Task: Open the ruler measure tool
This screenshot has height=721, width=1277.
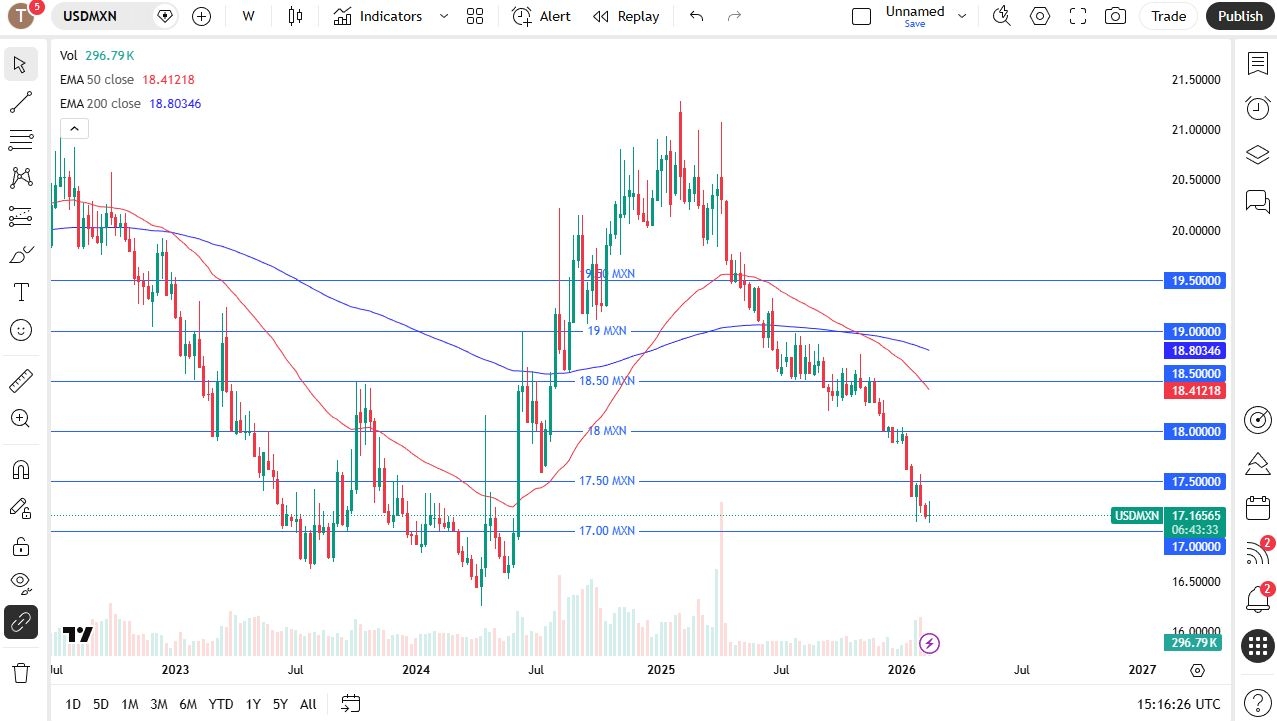Action: coord(20,381)
